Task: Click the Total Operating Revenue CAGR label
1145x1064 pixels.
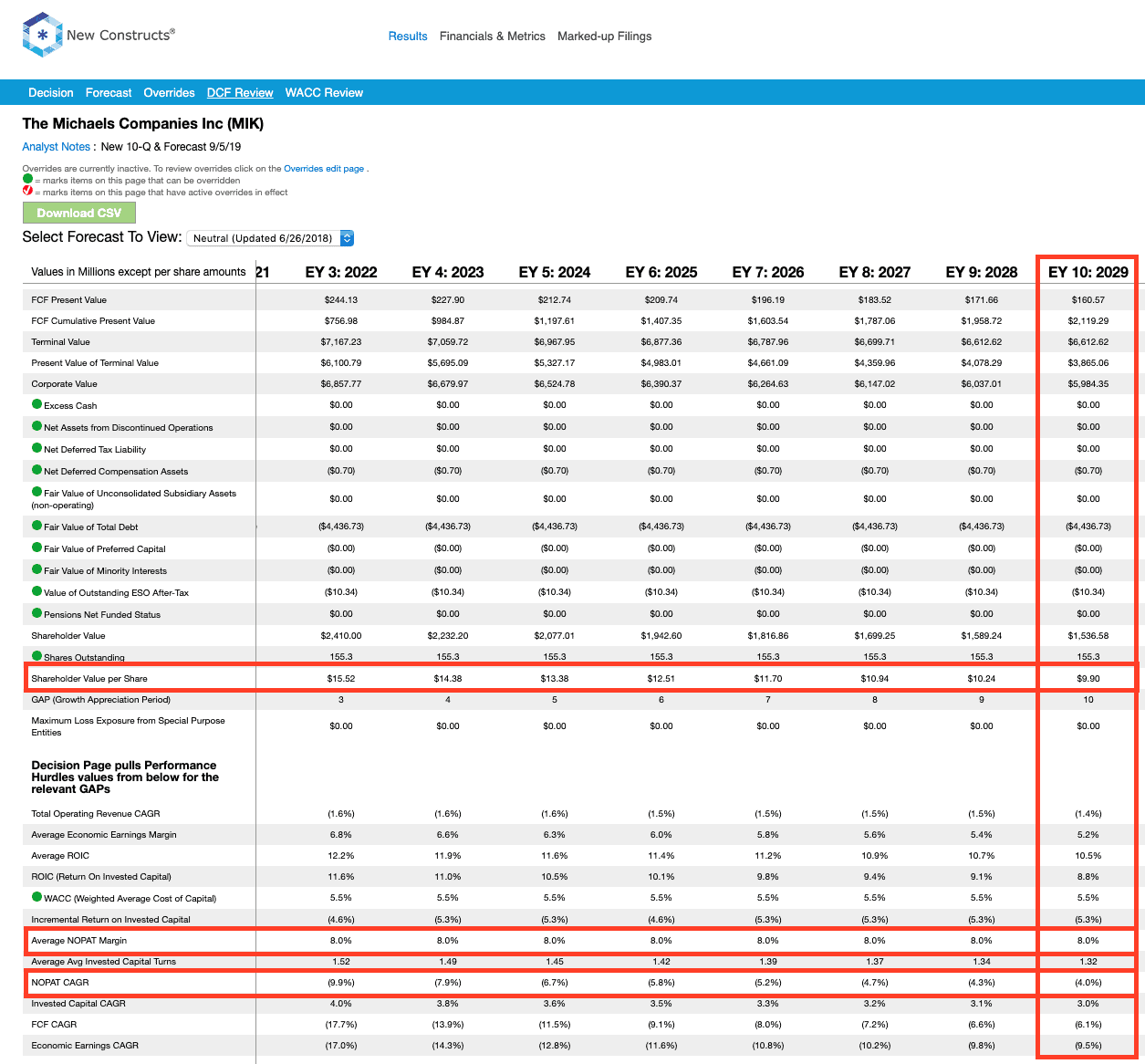Action: (x=96, y=814)
